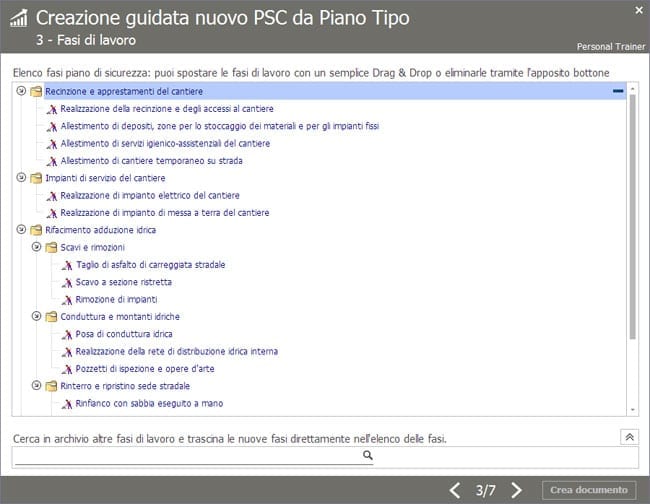Image resolution: width=650 pixels, height=504 pixels.
Task: Select Scavi e rimozioni row
Action: tap(92, 247)
